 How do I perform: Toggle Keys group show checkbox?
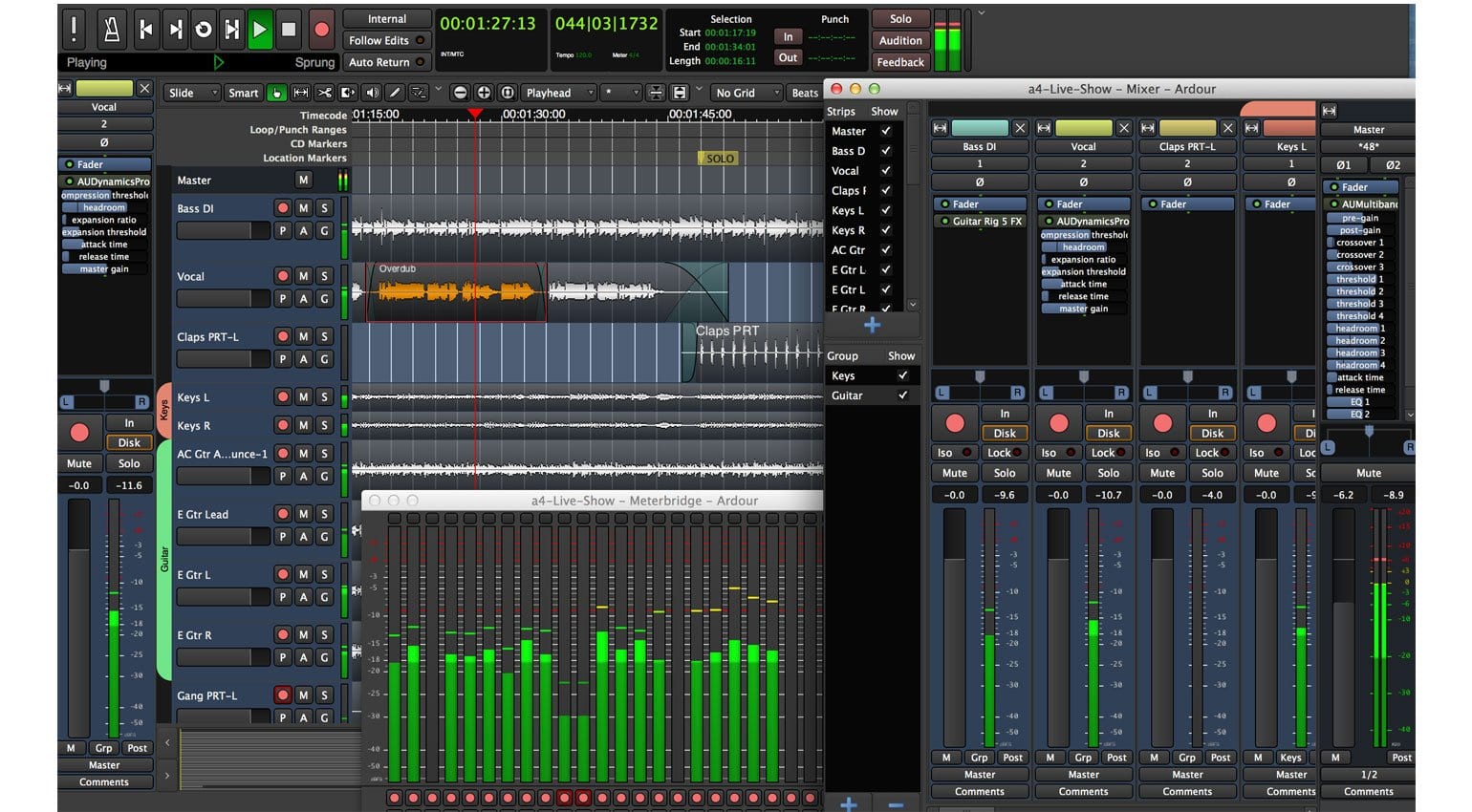tap(902, 376)
